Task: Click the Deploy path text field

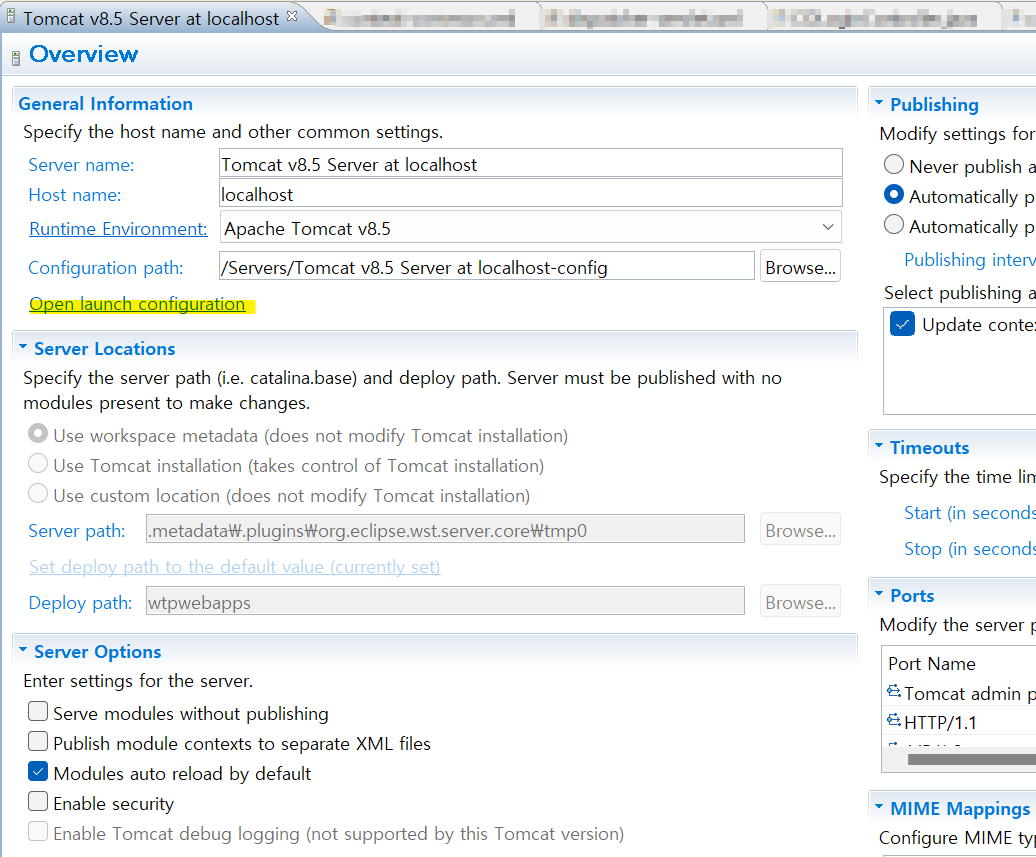Action: tap(445, 601)
